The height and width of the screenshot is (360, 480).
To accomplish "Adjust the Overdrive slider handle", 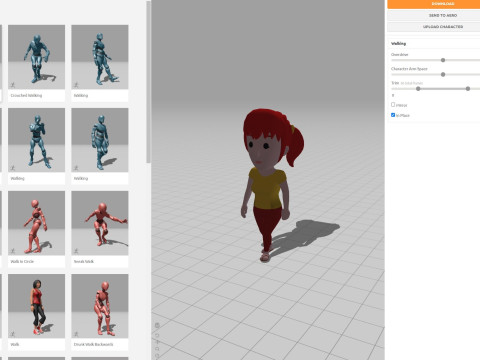I will coord(443,60).
